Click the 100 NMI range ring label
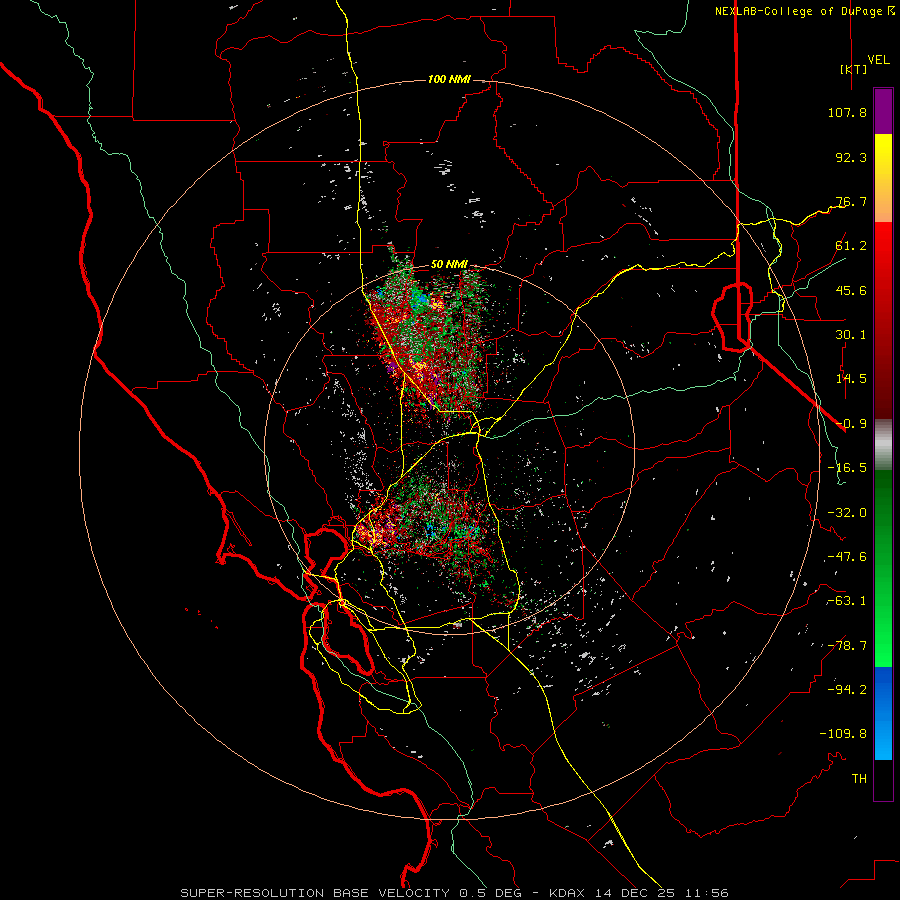The height and width of the screenshot is (900, 900). pyautogui.click(x=449, y=79)
